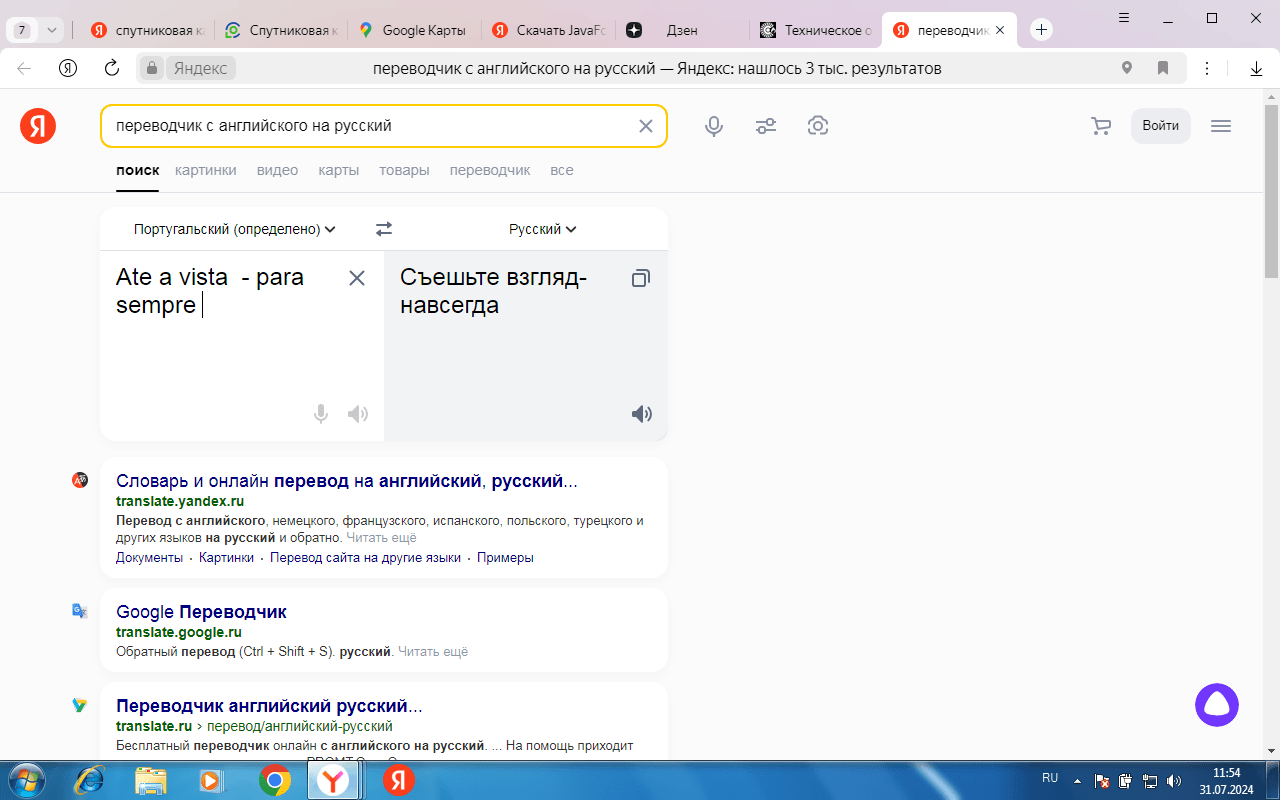1280x800 pixels.
Task: Switch to the спутниковая ка browser tab
Action: tap(147, 30)
